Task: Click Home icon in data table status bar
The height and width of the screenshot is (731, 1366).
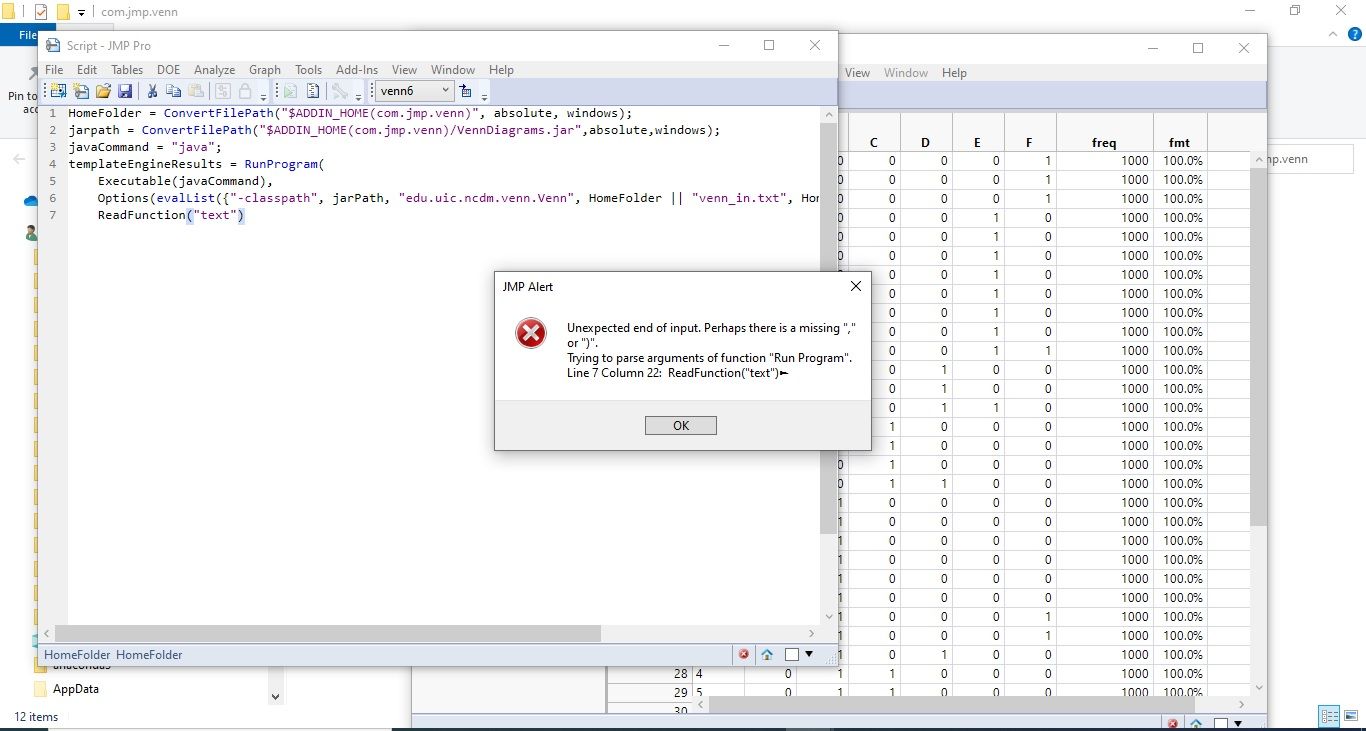Action: [x=1196, y=723]
